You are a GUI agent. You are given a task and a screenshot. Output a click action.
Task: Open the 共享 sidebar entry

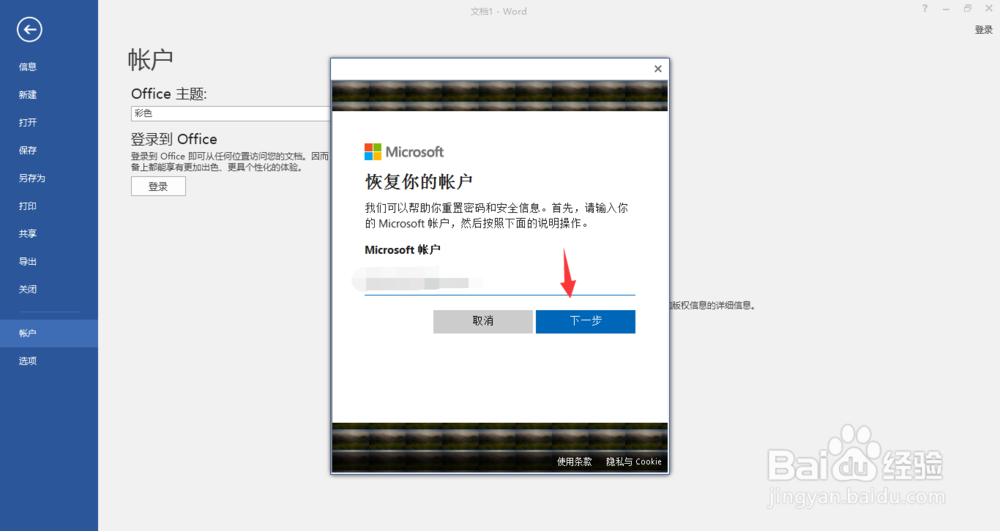coord(27,233)
